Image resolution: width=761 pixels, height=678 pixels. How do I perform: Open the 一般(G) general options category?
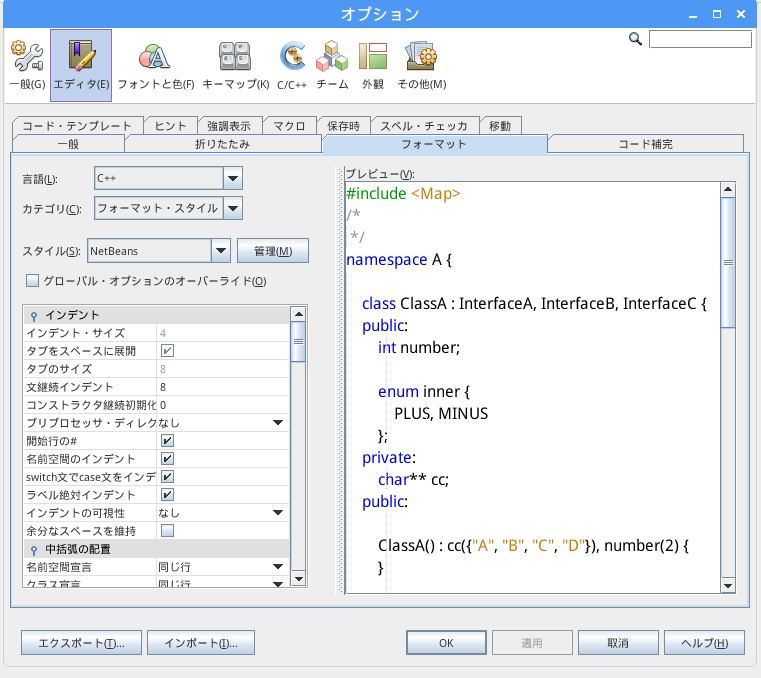click(26, 64)
